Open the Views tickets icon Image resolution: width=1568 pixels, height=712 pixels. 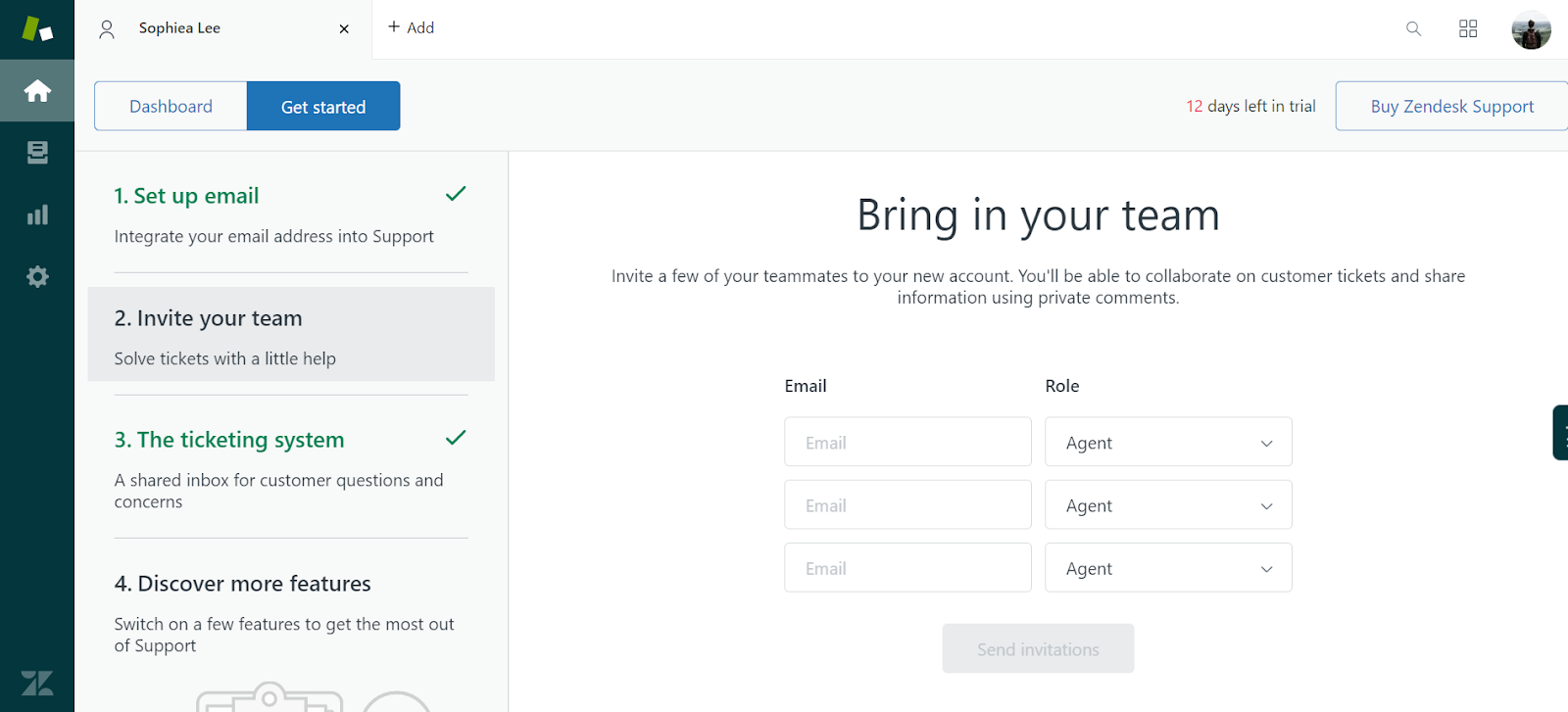click(x=37, y=153)
